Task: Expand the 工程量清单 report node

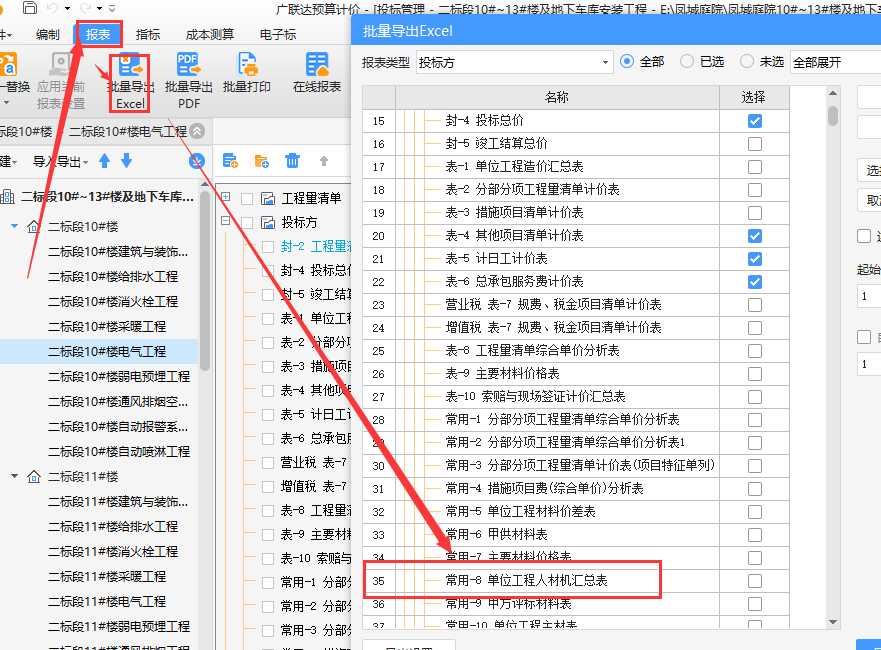Action: [x=225, y=197]
